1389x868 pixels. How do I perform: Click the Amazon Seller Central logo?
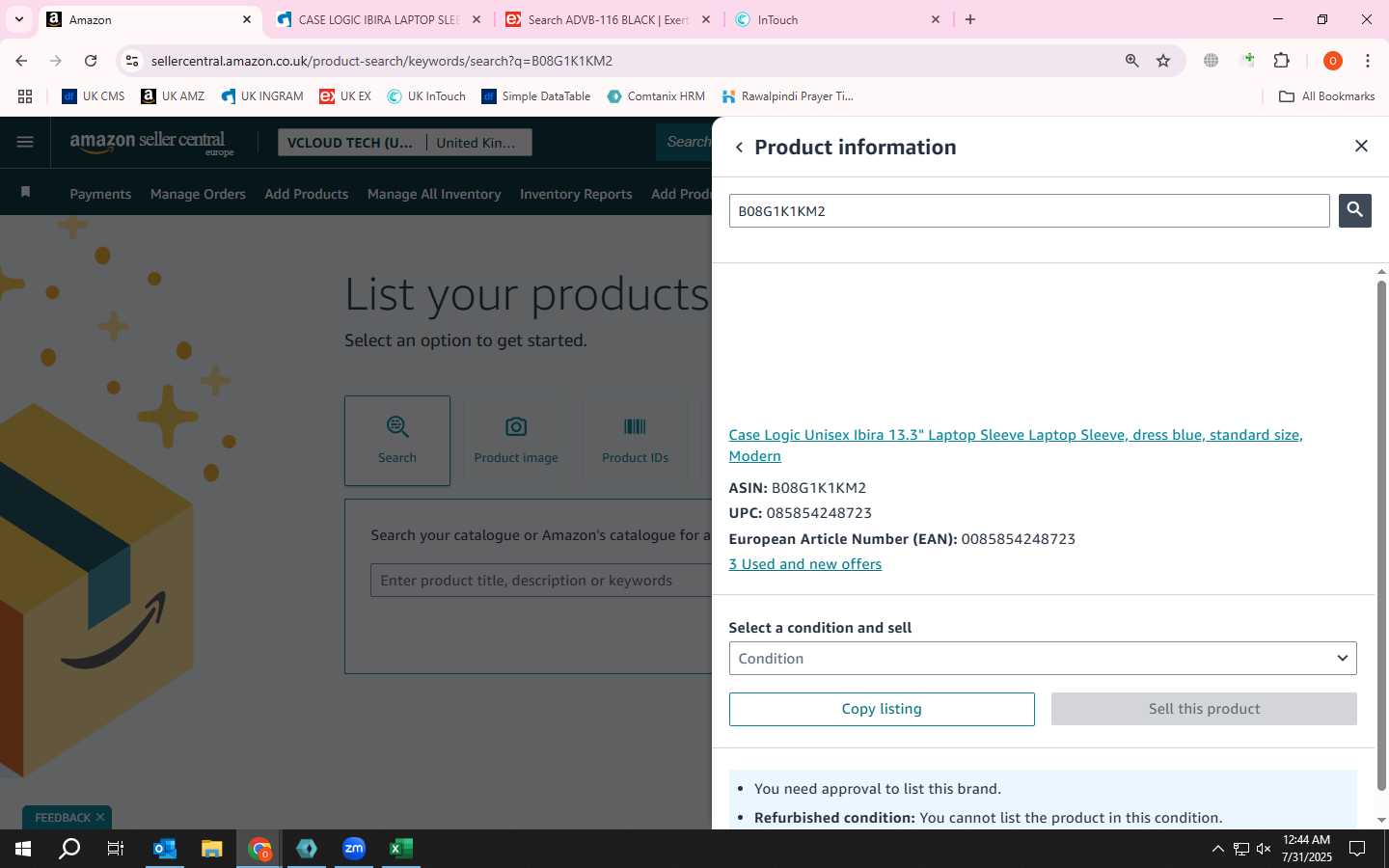[x=151, y=143]
